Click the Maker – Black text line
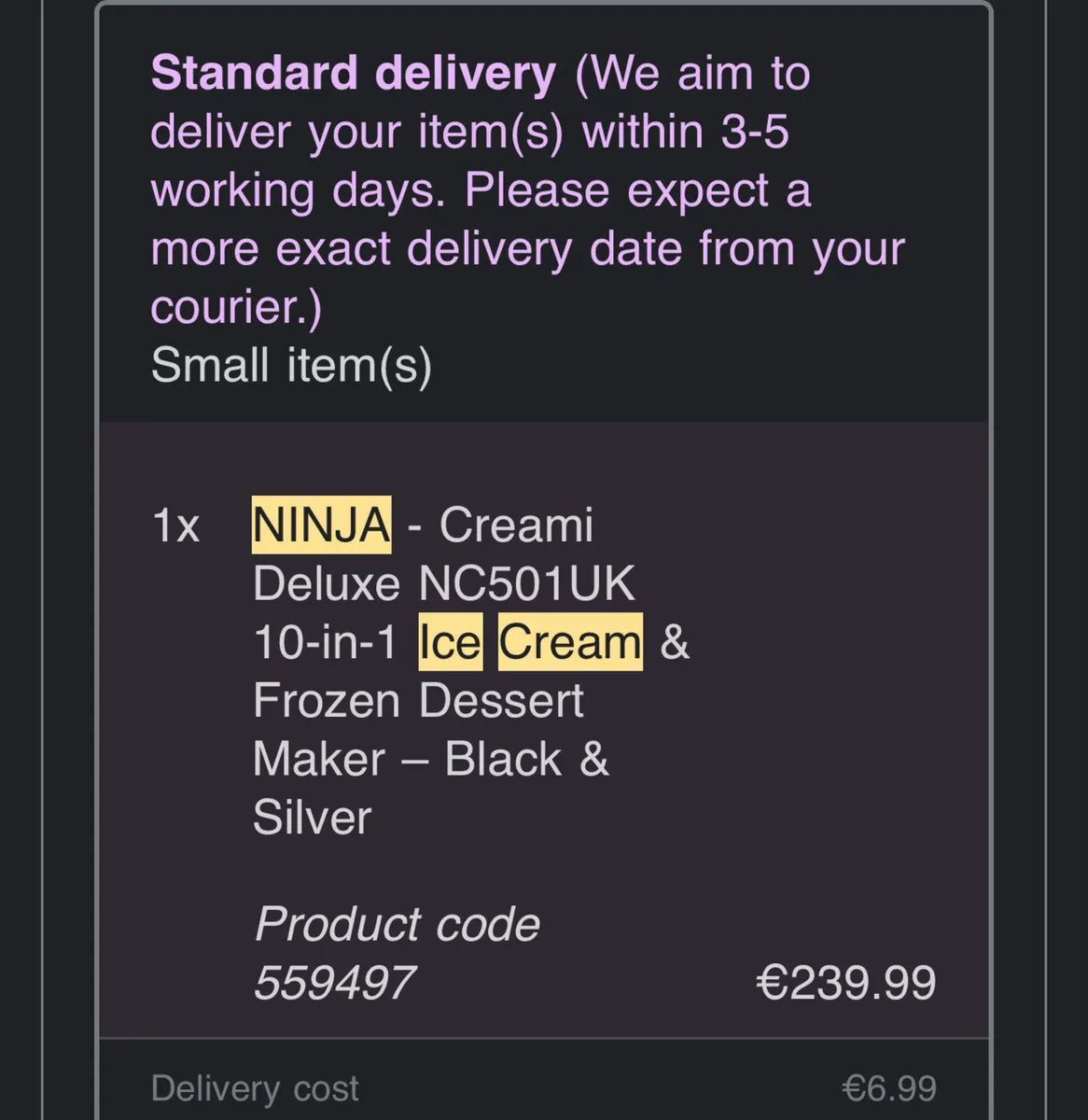Screen dimensions: 1088x1120 (x=429, y=759)
